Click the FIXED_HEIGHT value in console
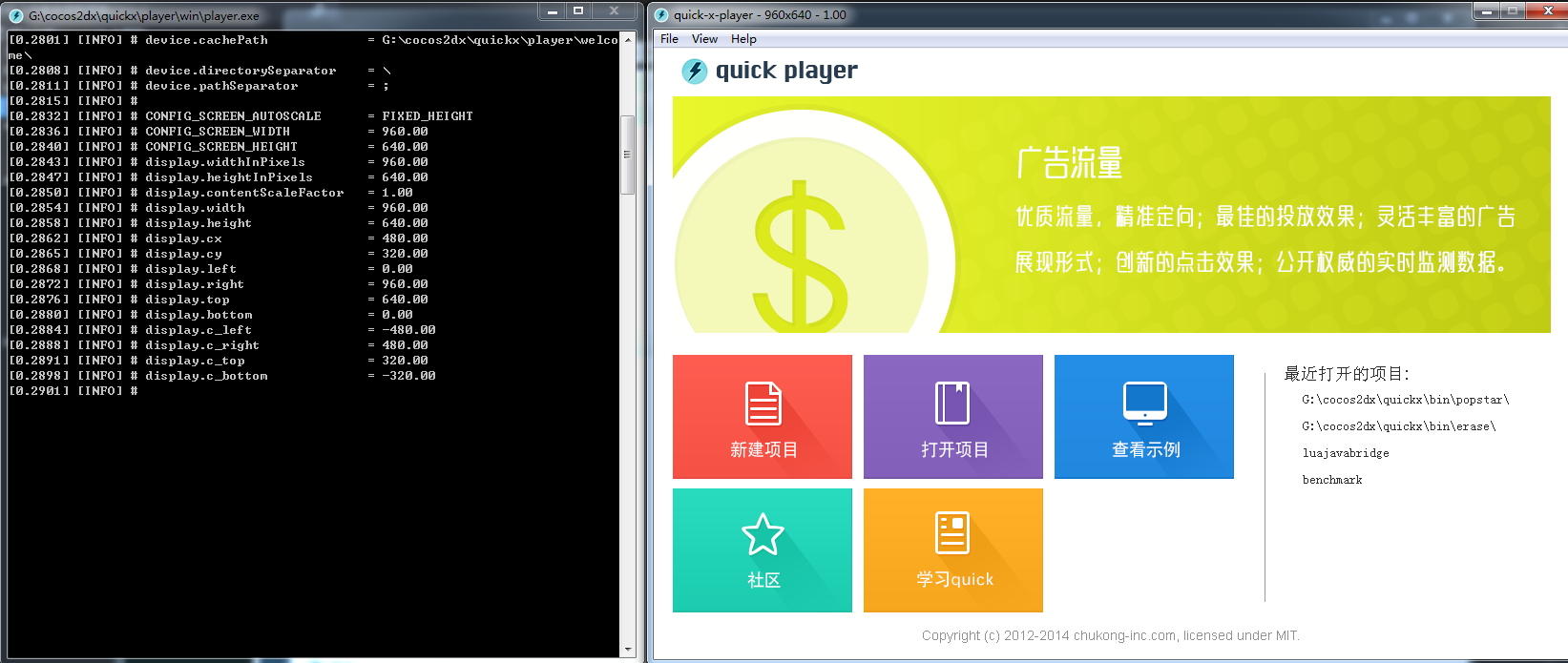 428,116
